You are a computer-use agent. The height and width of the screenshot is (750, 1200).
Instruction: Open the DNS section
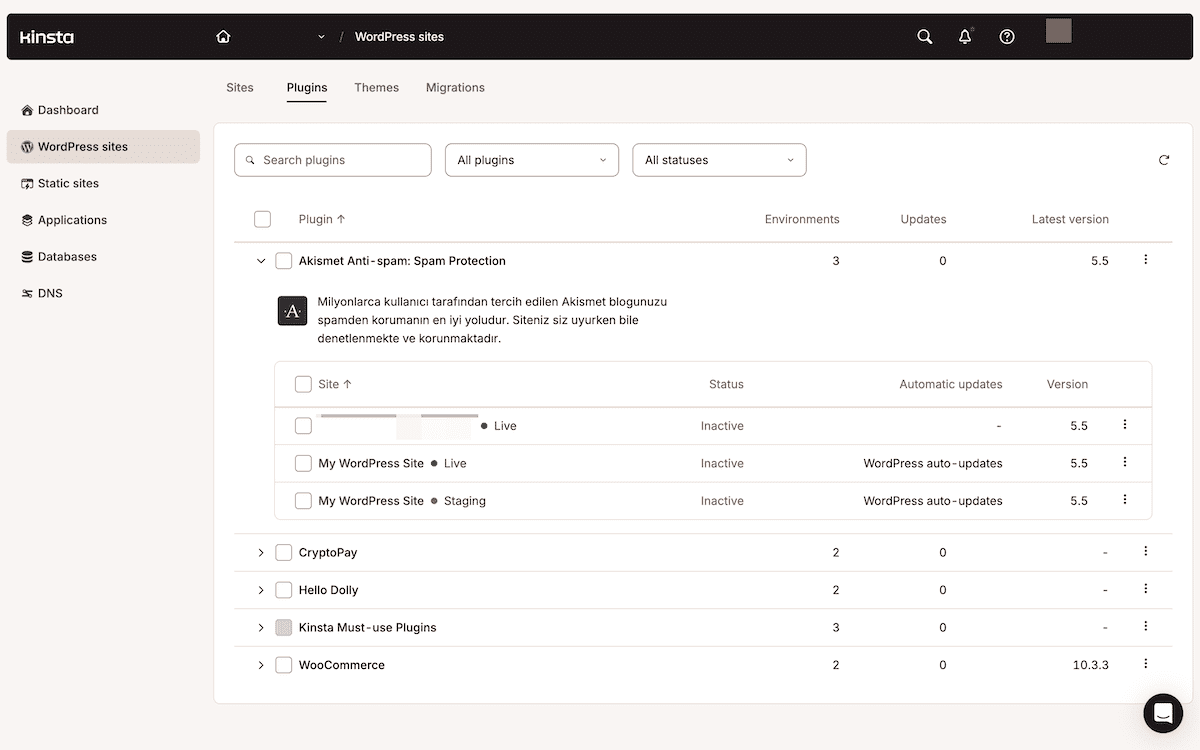click(48, 292)
